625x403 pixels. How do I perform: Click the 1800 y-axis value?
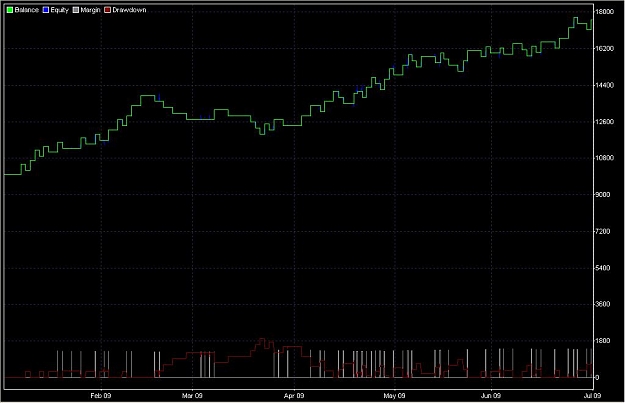pos(603,341)
